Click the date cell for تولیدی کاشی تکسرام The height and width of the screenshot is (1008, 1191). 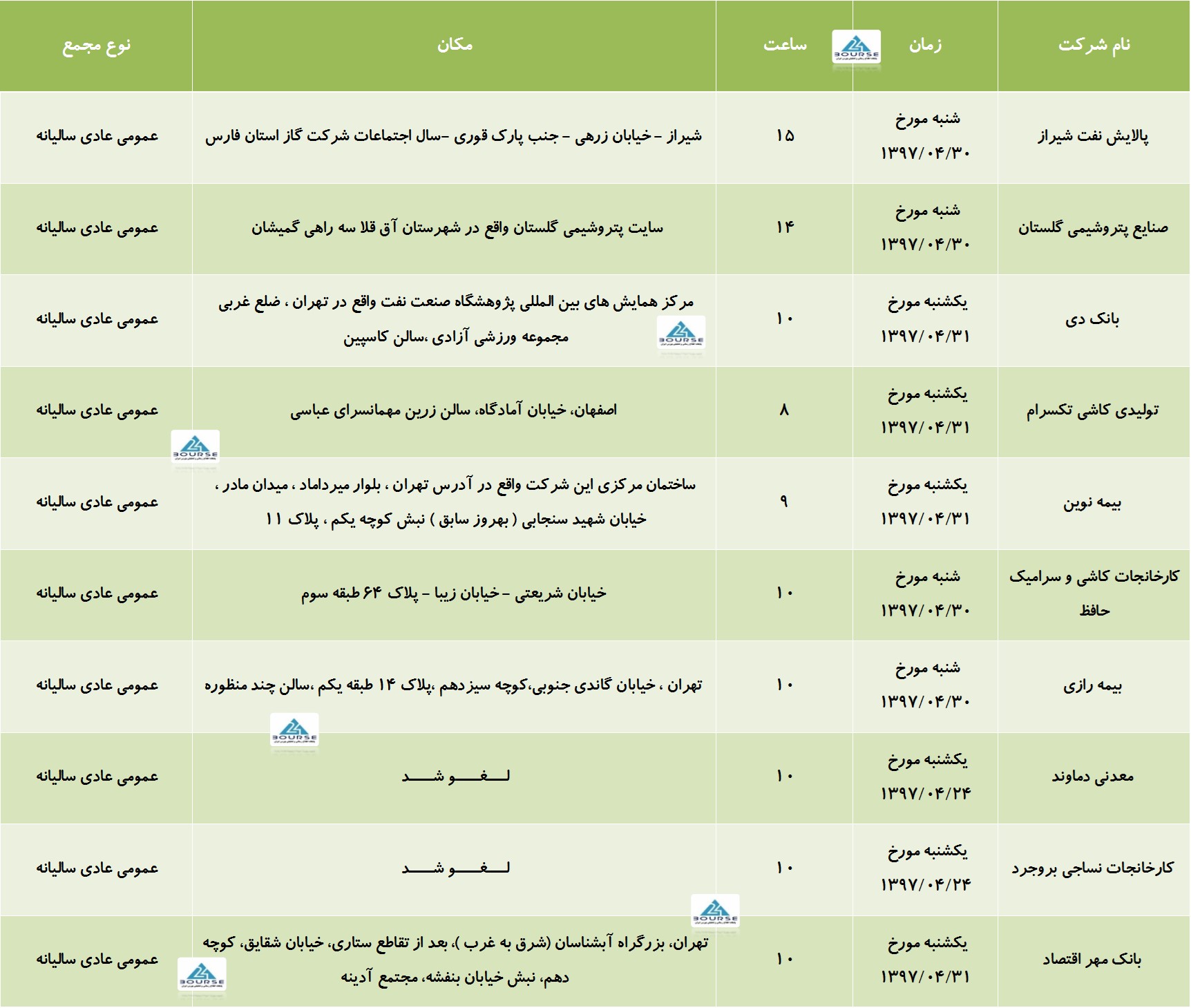pyautogui.click(x=926, y=410)
